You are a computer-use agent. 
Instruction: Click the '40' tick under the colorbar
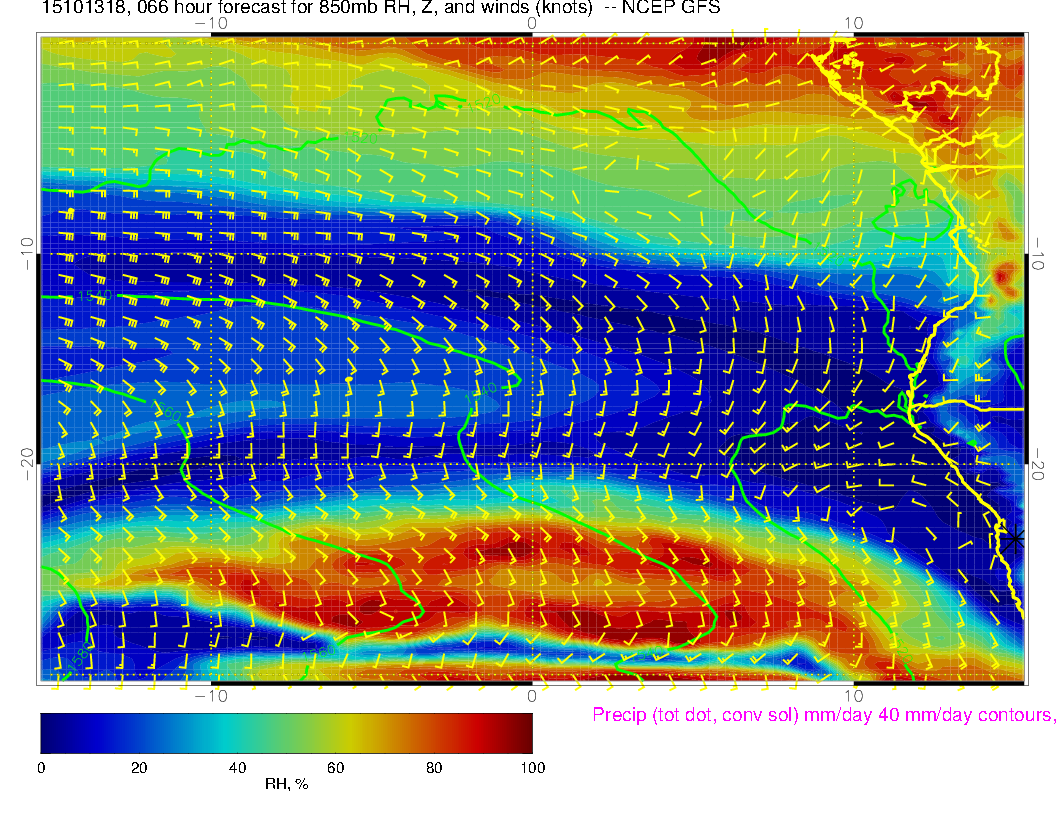tap(238, 768)
